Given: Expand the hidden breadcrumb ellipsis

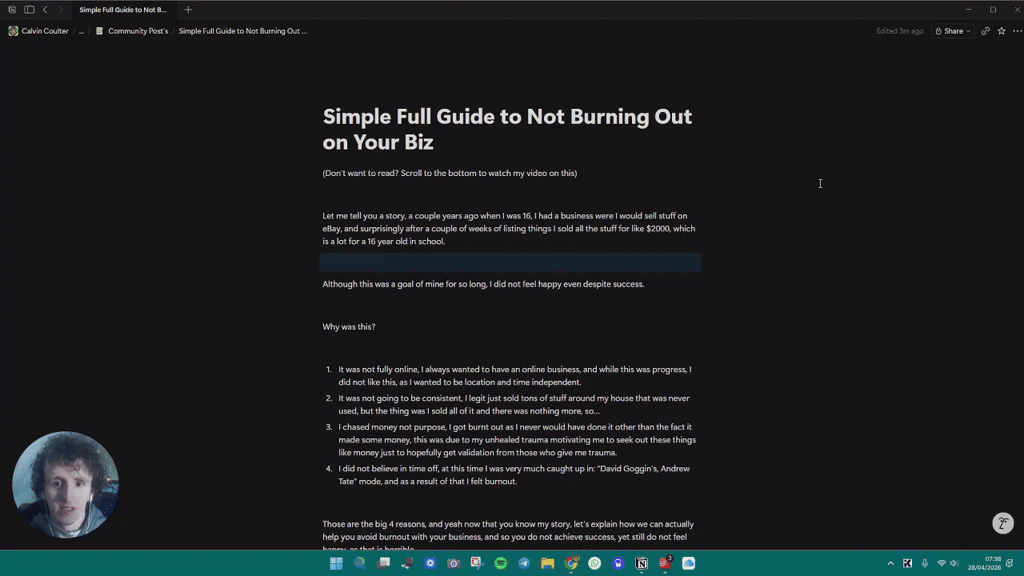Looking at the screenshot, I should pyautogui.click(x=81, y=30).
